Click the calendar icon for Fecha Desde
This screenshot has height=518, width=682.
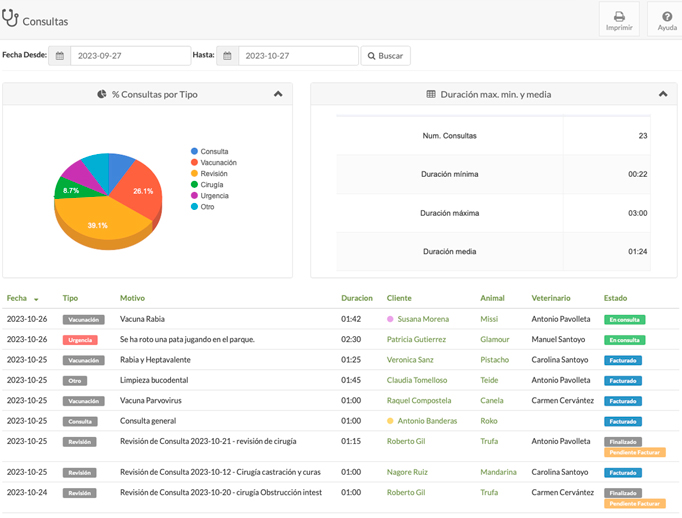pos(59,56)
